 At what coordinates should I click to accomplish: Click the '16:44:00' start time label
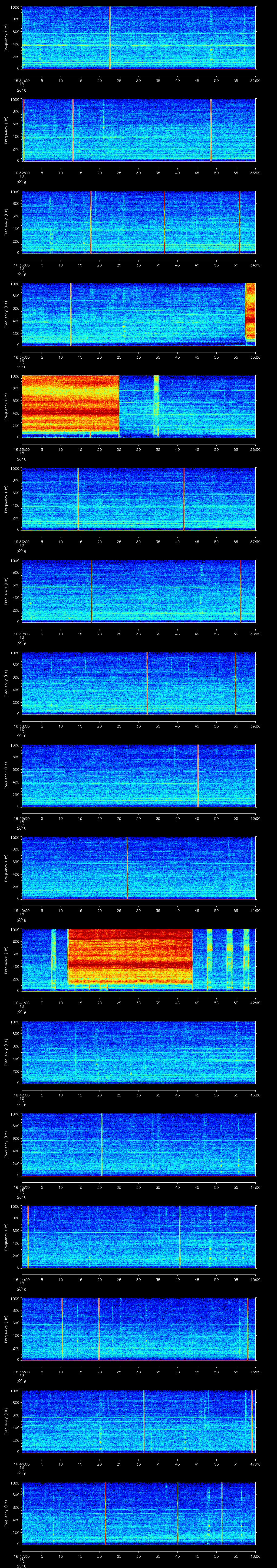(21, 1279)
